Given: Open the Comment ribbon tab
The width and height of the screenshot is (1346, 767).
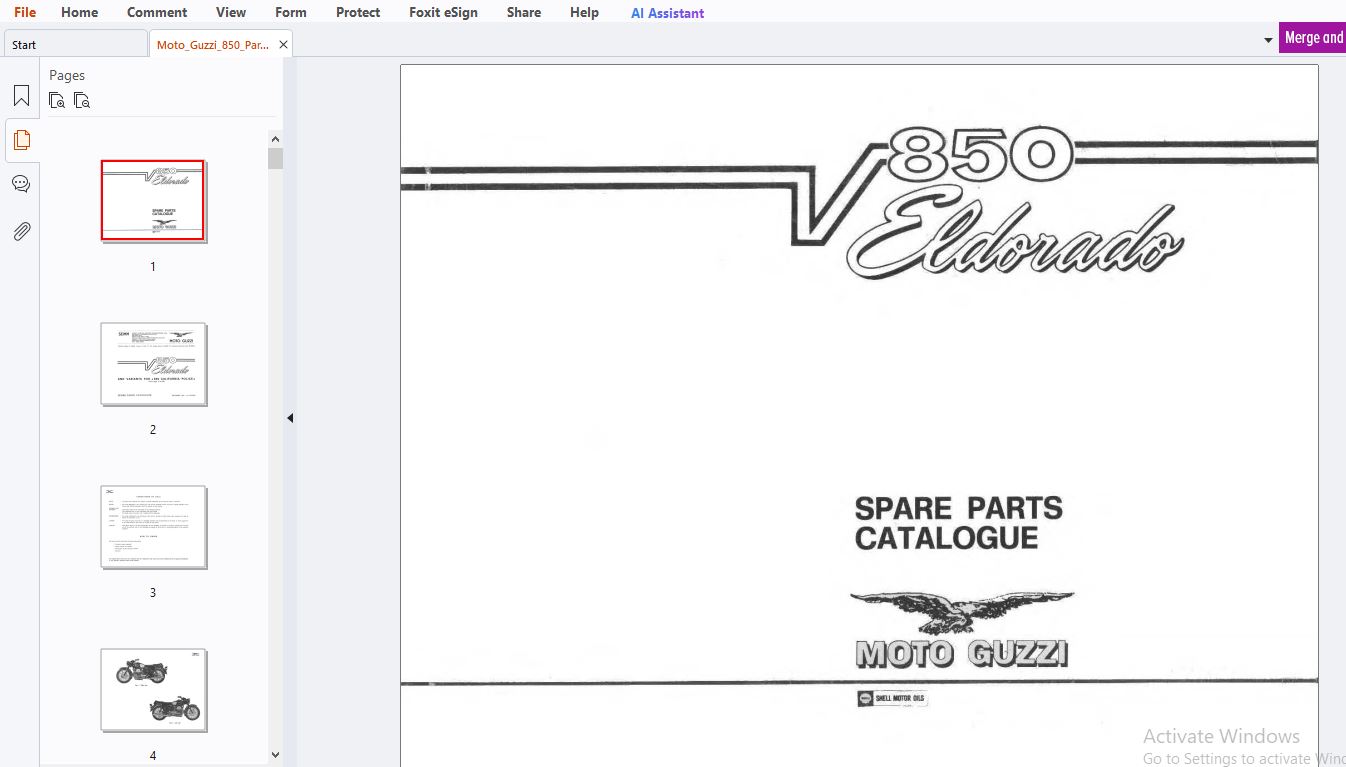Looking at the screenshot, I should point(157,12).
